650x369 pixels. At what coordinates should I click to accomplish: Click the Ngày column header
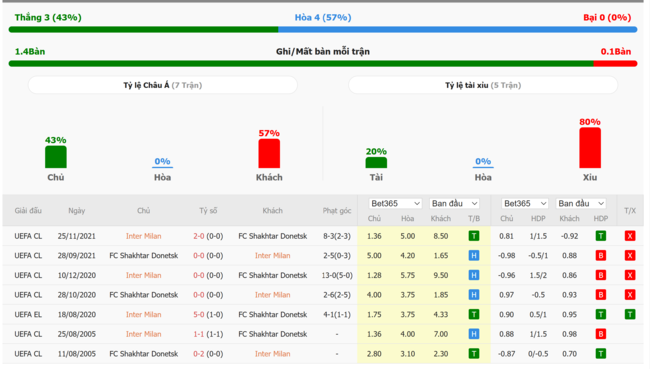coord(77,211)
